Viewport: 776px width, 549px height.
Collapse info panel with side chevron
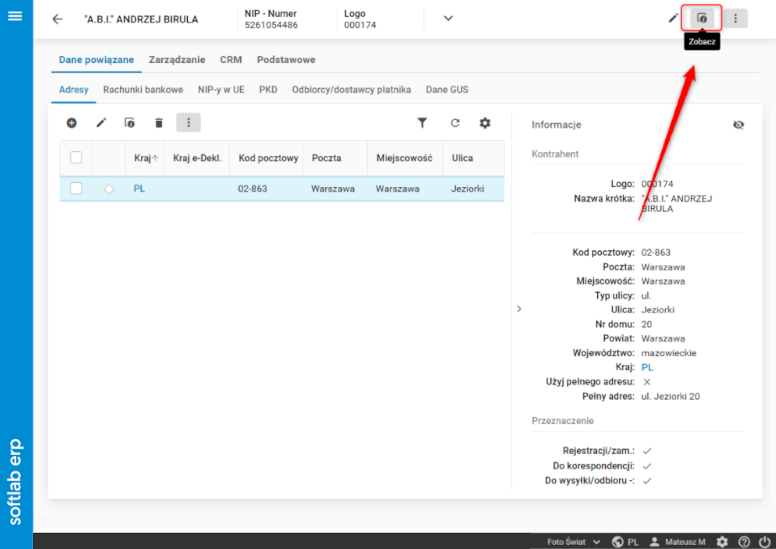519,309
